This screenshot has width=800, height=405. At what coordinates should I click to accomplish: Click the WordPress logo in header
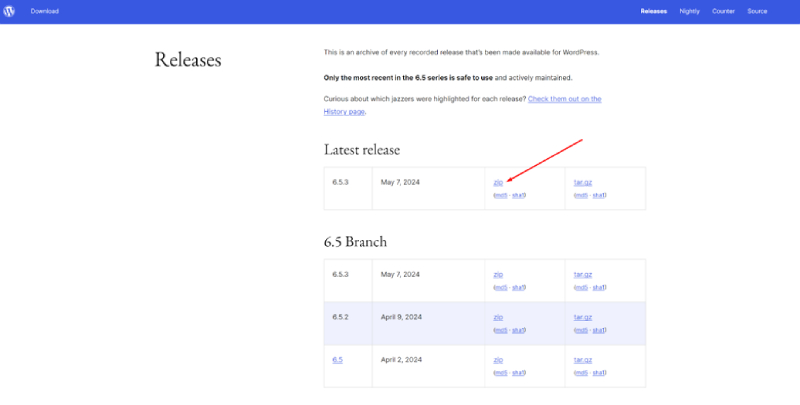point(12,11)
